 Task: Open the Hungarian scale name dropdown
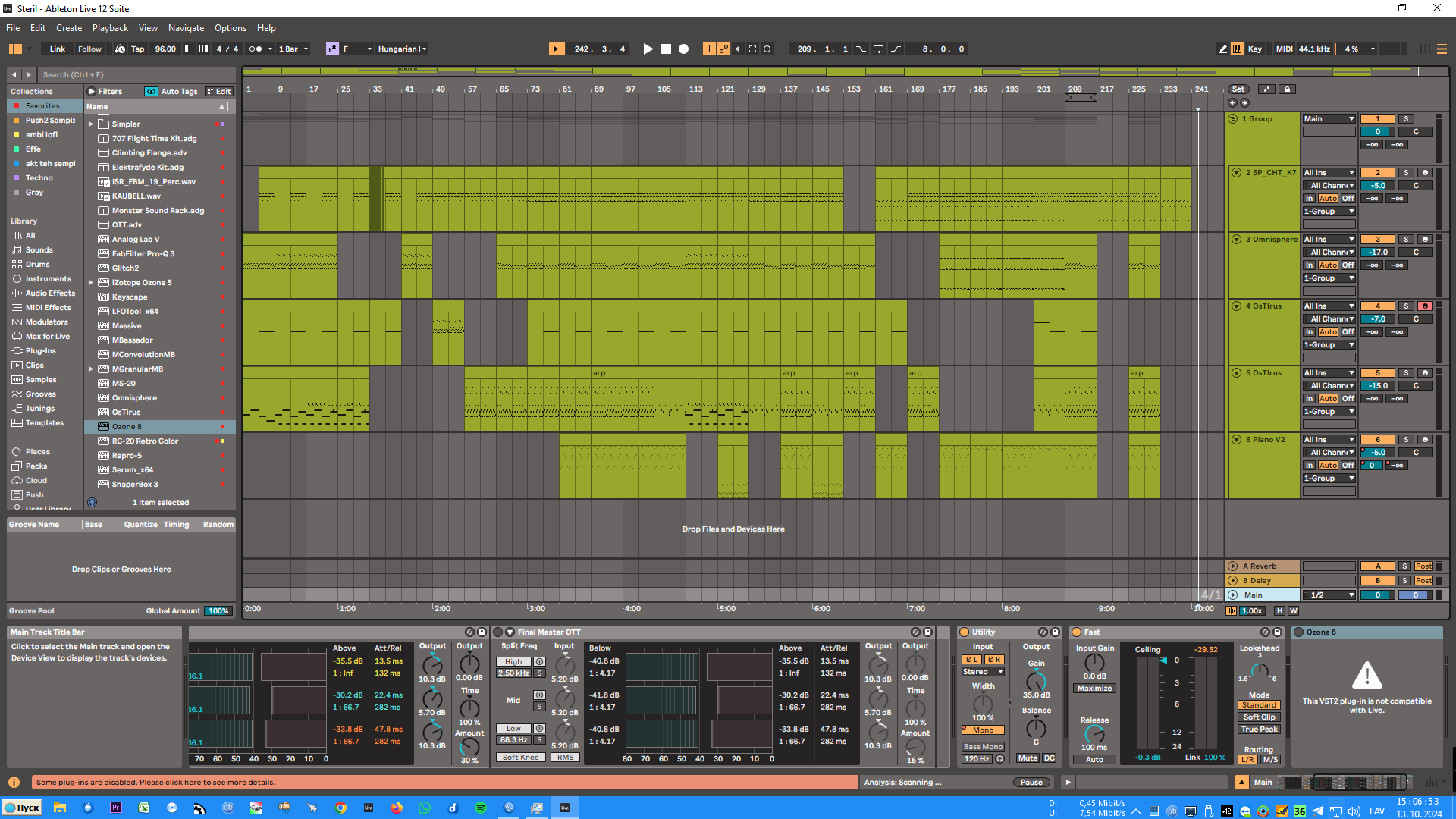click(402, 49)
